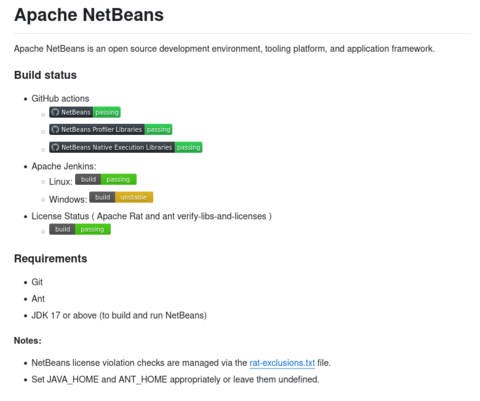
Task: Click the Apache Jenkins list item
Action: coord(64,166)
